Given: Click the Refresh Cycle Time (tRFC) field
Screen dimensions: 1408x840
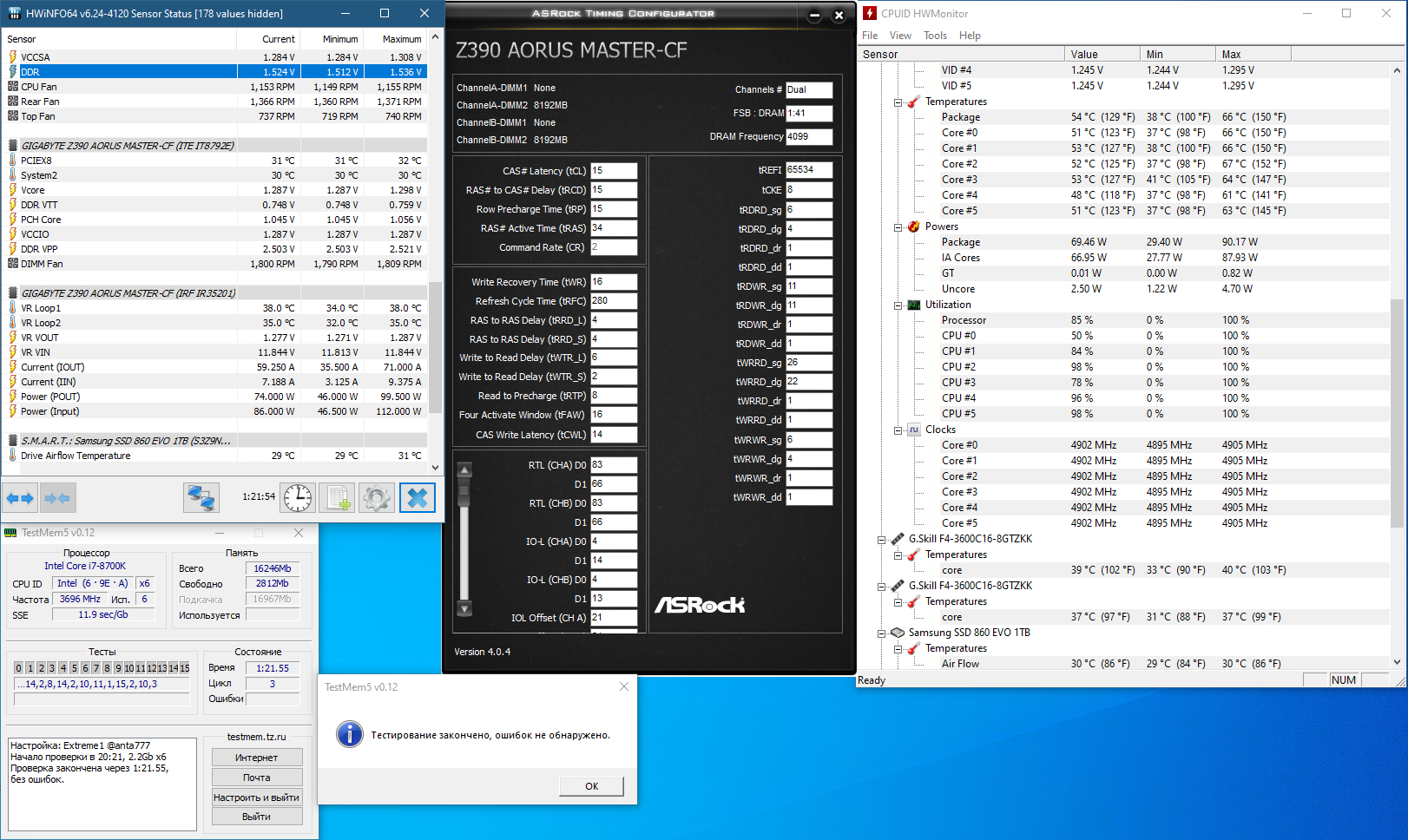Looking at the screenshot, I should point(614,301).
